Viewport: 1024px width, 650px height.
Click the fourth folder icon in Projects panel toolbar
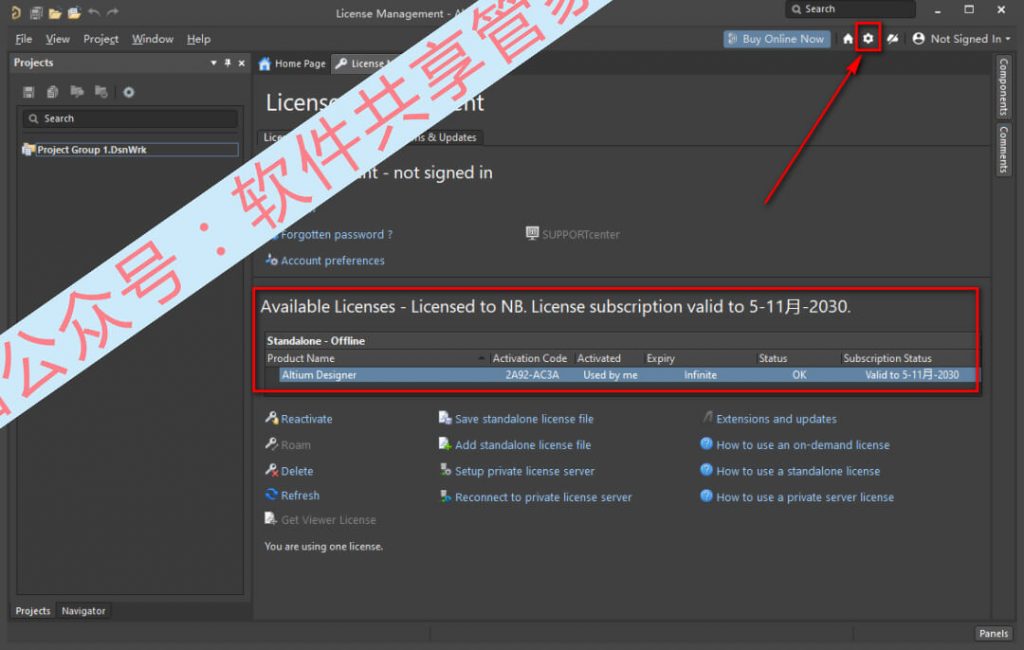point(101,92)
